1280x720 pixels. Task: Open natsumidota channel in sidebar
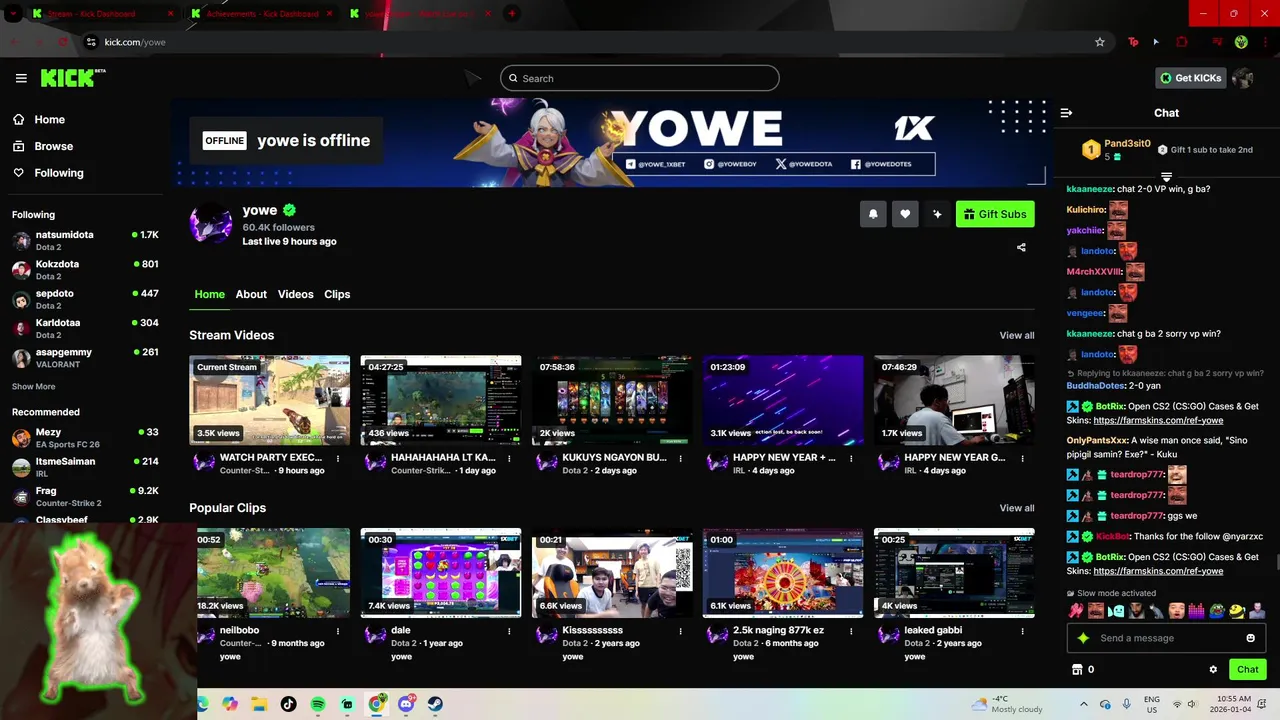(x=85, y=241)
